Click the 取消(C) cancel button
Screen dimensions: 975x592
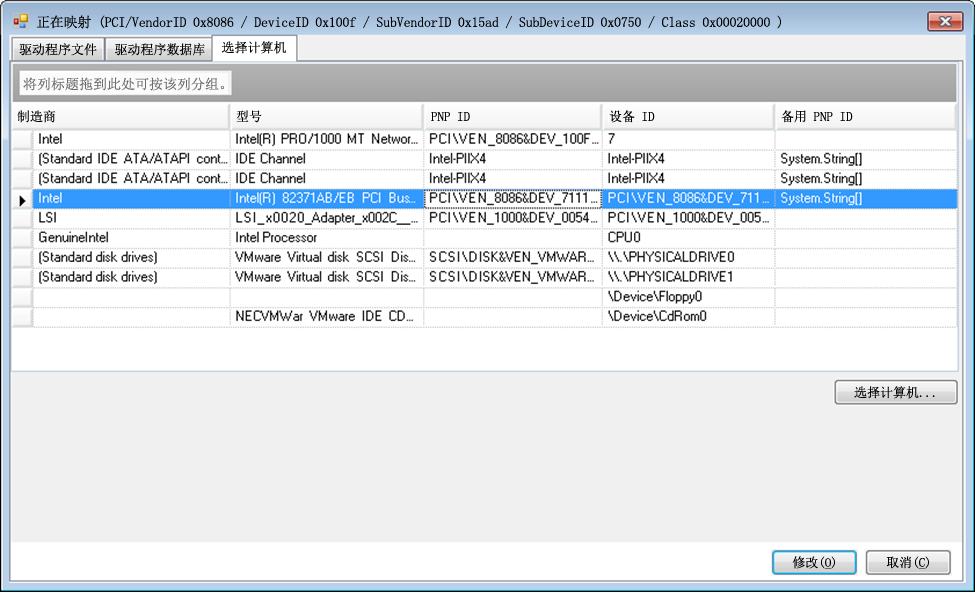click(907, 562)
